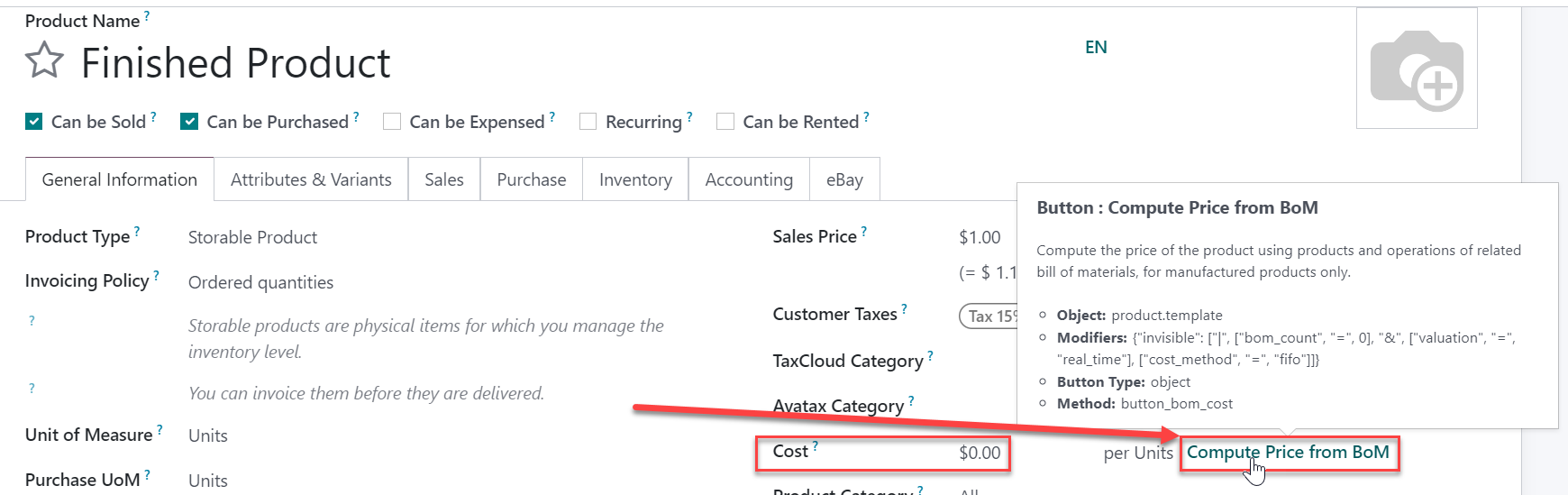Uncheck Can be Sold checkbox
Image resolution: width=1568 pixels, height=495 pixels.
34,122
